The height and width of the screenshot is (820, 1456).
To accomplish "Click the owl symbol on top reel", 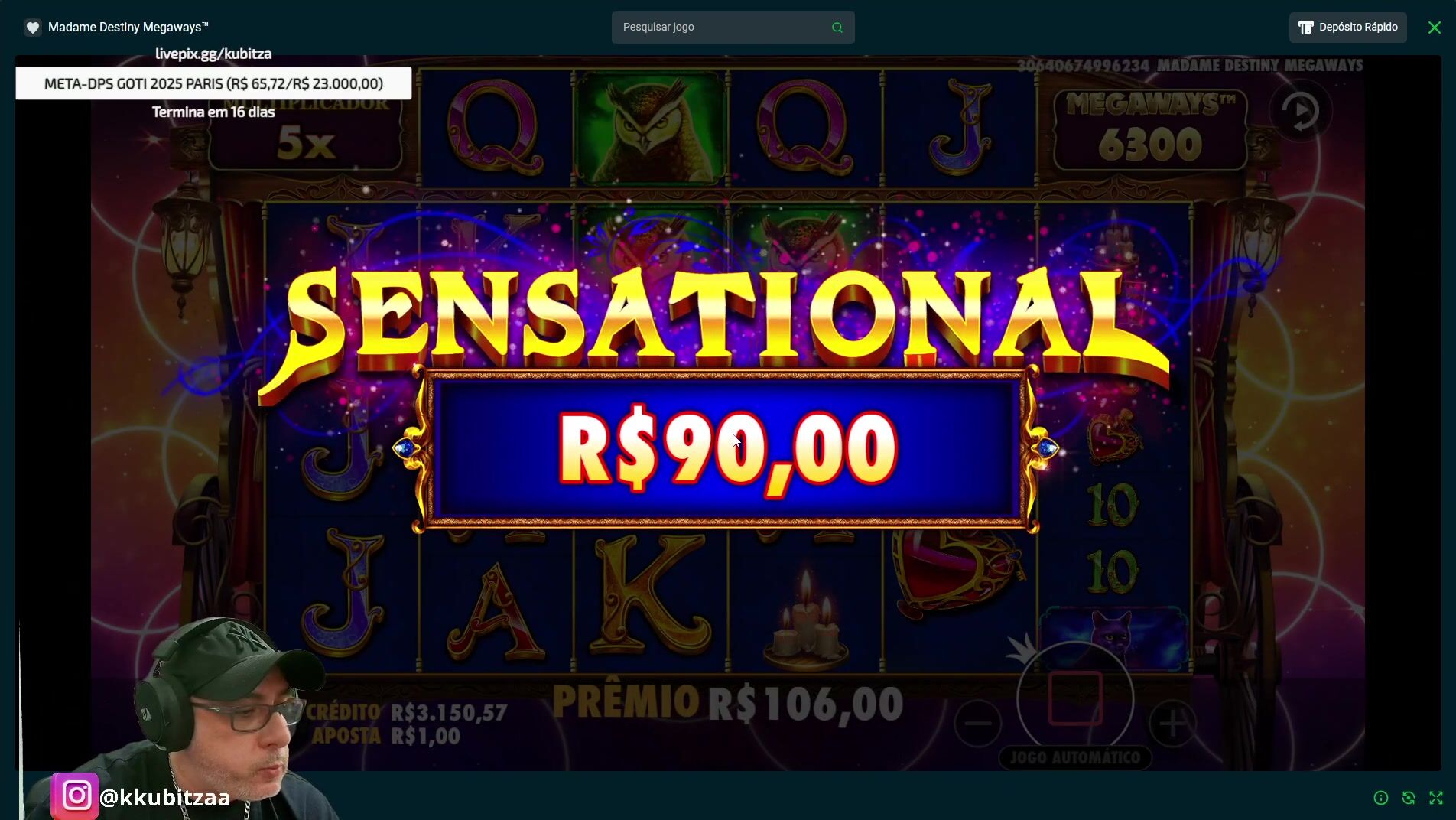I will (650, 128).
